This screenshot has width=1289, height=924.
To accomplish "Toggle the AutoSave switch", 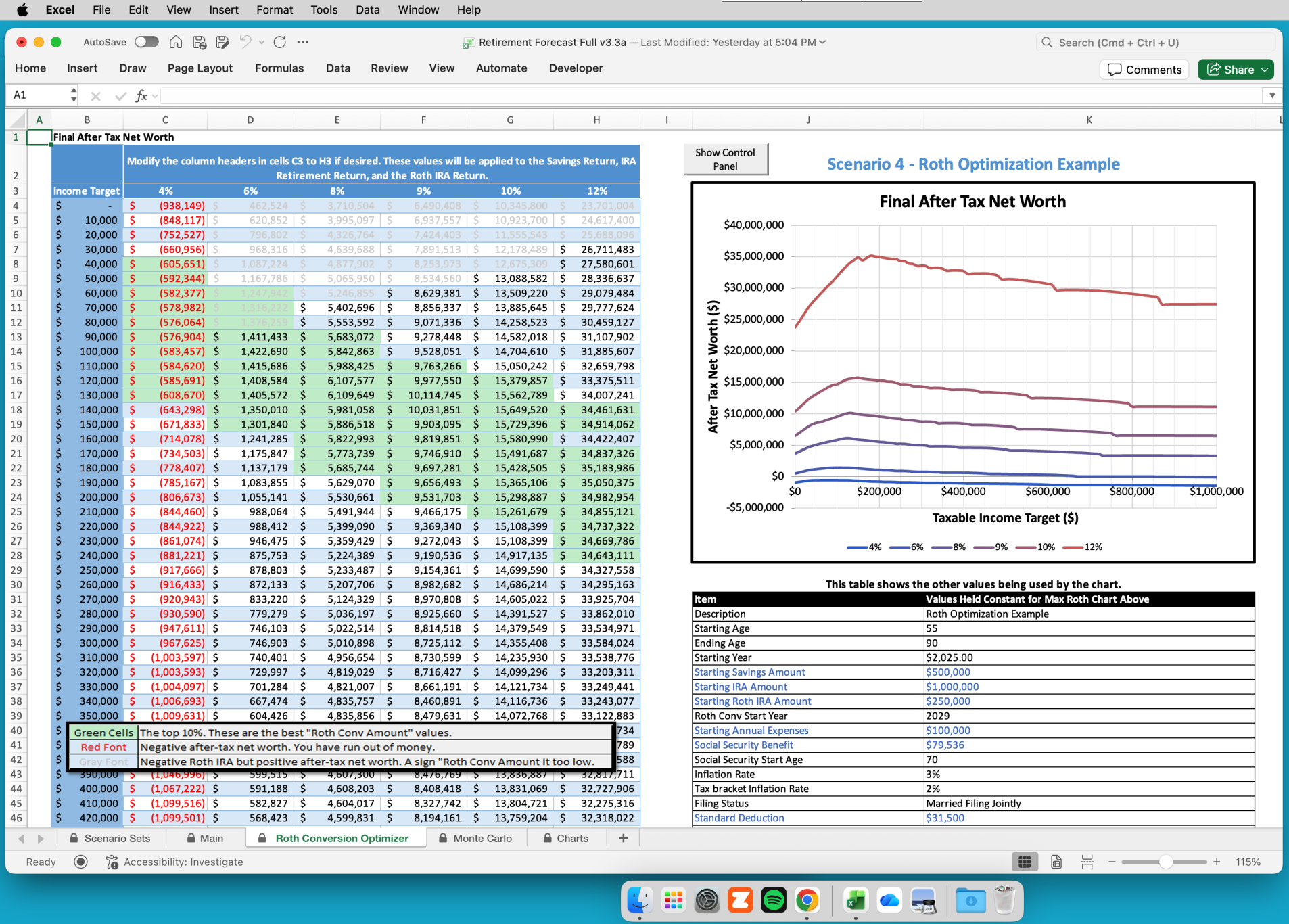I will point(146,42).
